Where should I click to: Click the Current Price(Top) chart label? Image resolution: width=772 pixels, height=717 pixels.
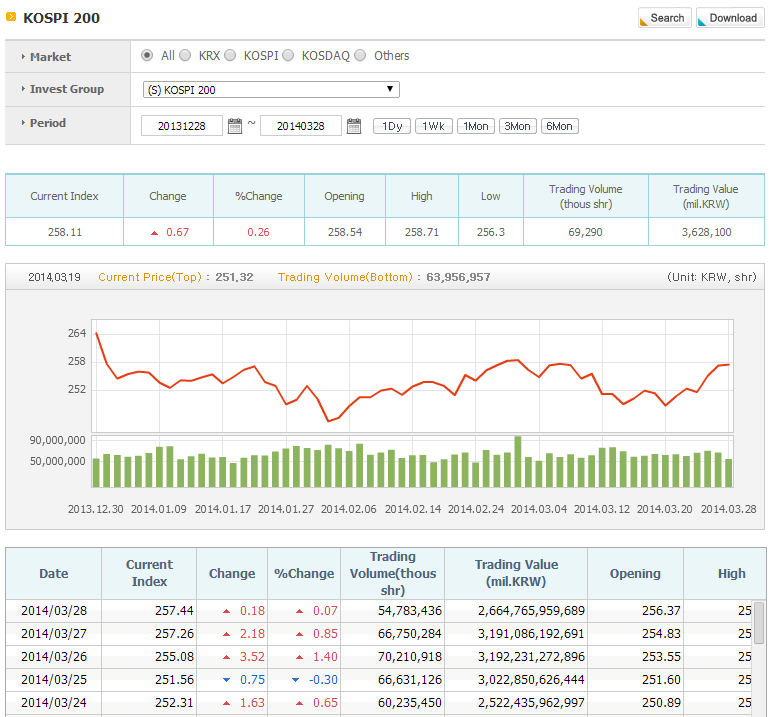pos(150,277)
